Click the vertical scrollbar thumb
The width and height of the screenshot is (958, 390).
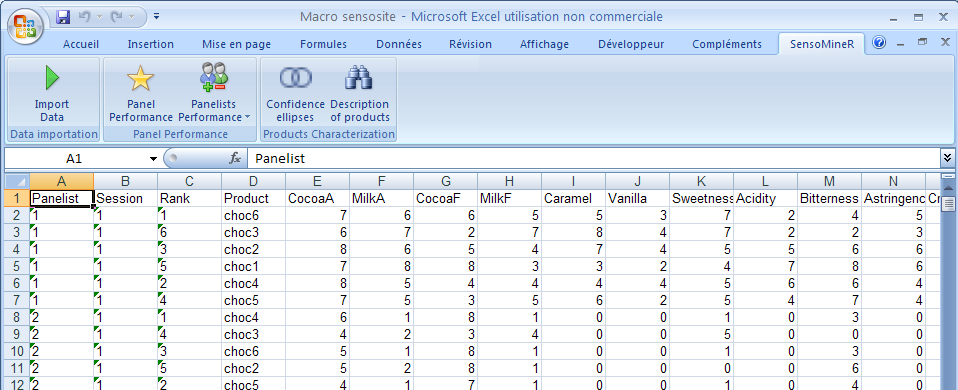pyautogui.click(x=948, y=203)
